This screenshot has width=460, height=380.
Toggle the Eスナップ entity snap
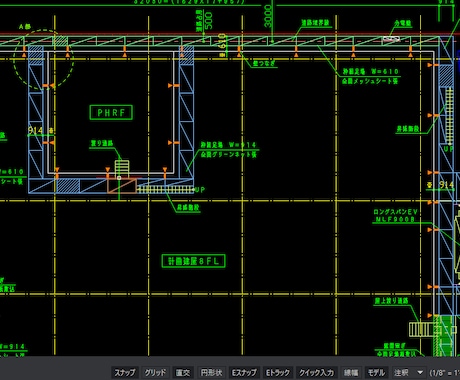[x=244, y=372]
